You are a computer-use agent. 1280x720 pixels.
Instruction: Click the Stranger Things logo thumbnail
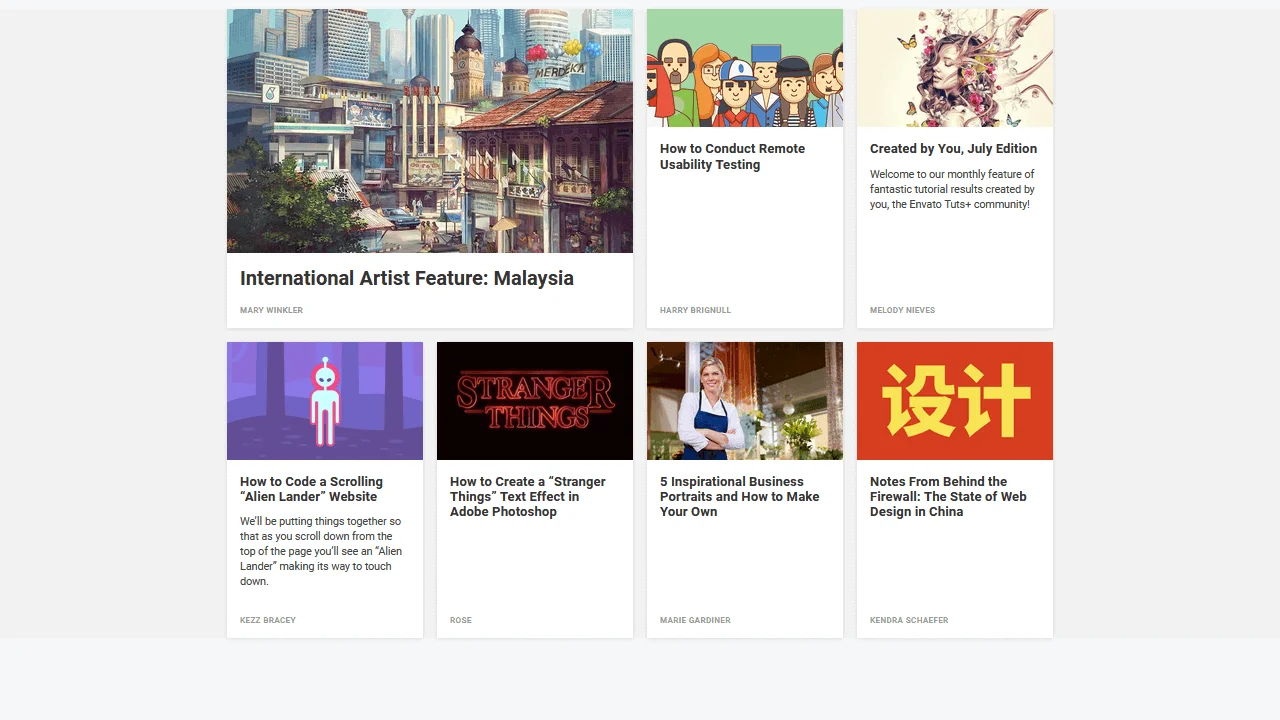pos(534,401)
